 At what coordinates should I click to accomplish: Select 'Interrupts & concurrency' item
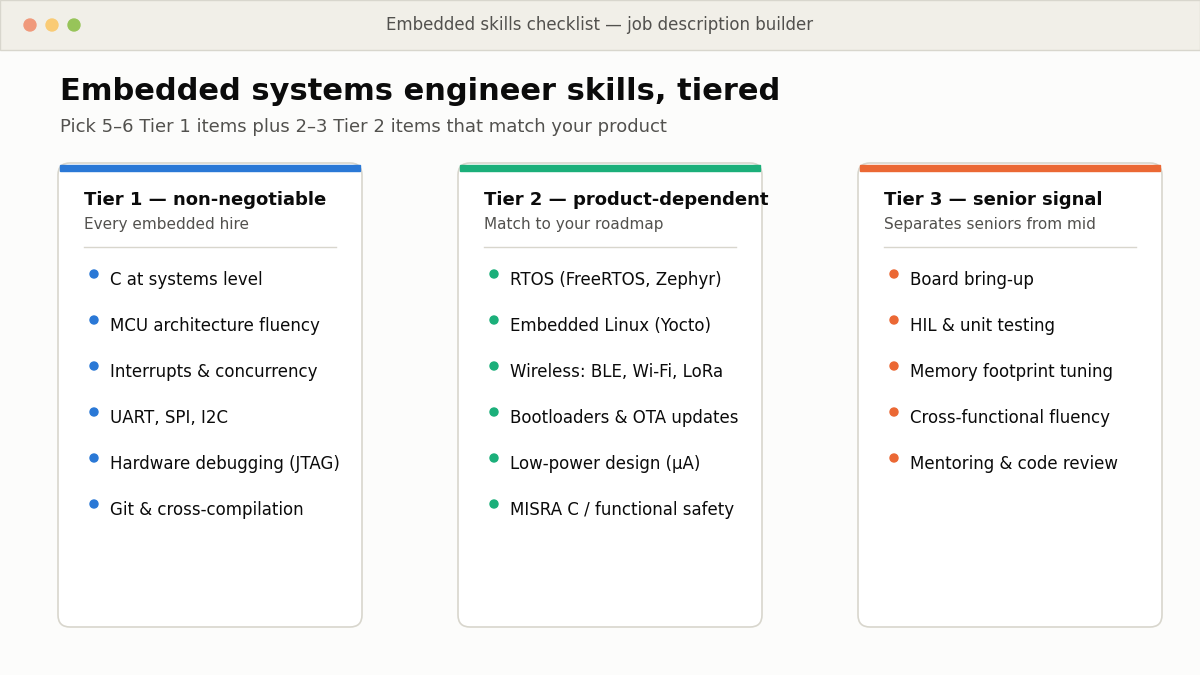click(213, 372)
